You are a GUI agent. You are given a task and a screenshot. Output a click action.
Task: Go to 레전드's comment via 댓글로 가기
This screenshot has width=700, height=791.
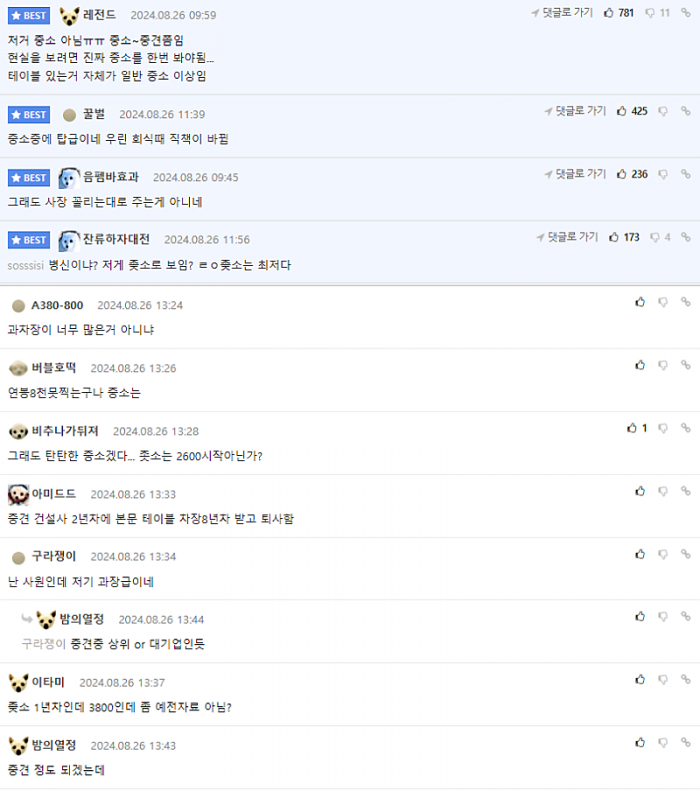tap(562, 13)
